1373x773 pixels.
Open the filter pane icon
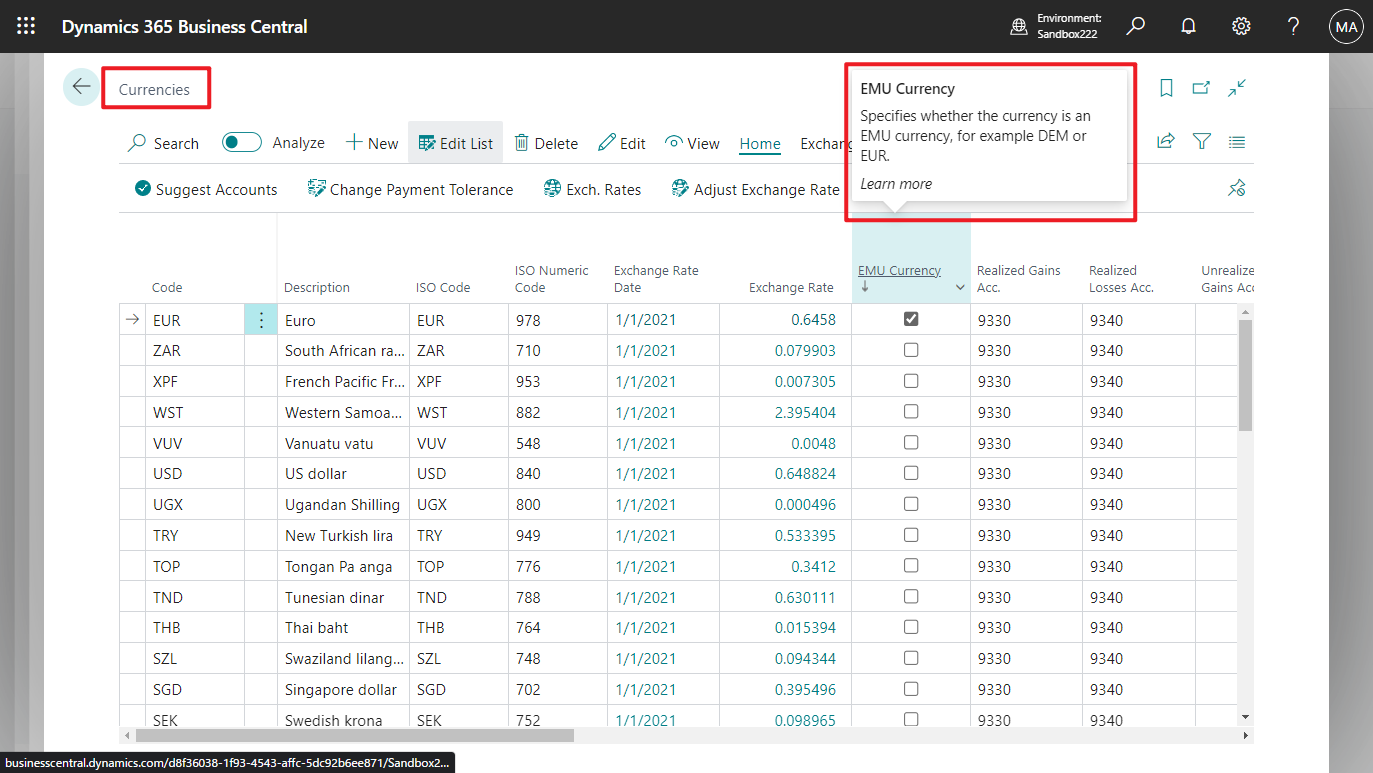click(1201, 142)
